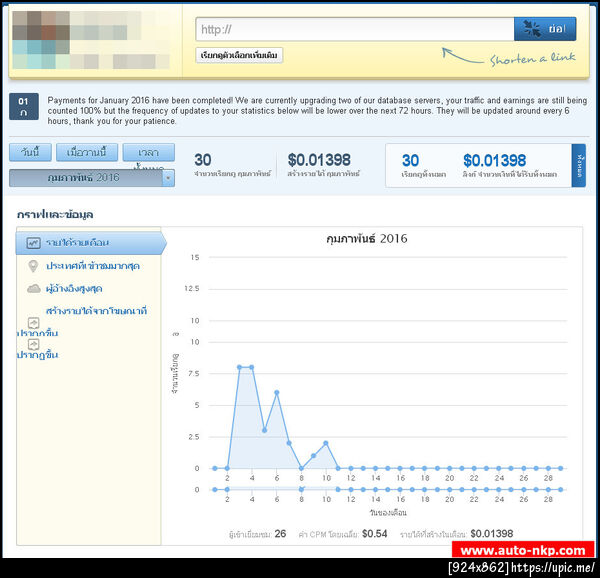
Task: Click monthly earnings $0.01398 below chart
Action: click(x=492, y=534)
